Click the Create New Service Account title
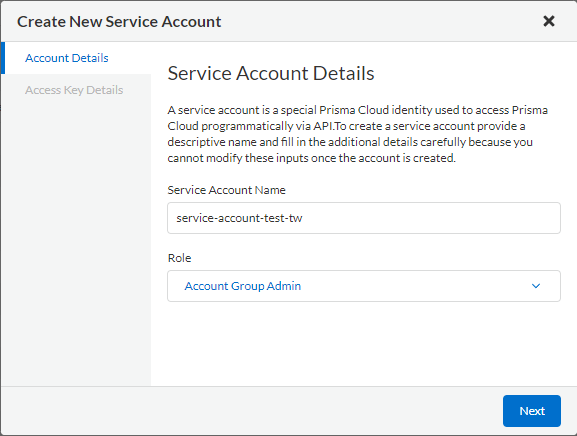 [x=119, y=22]
